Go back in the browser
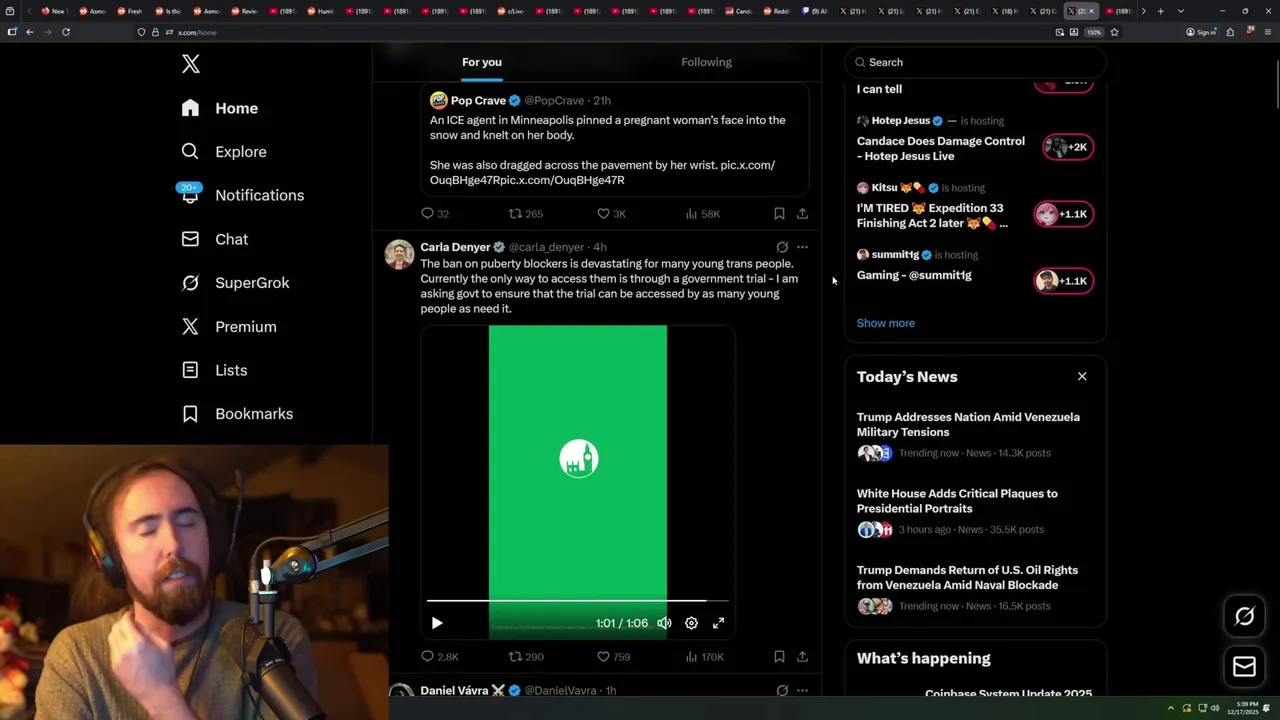The image size is (1280, 720). click(30, 32)
